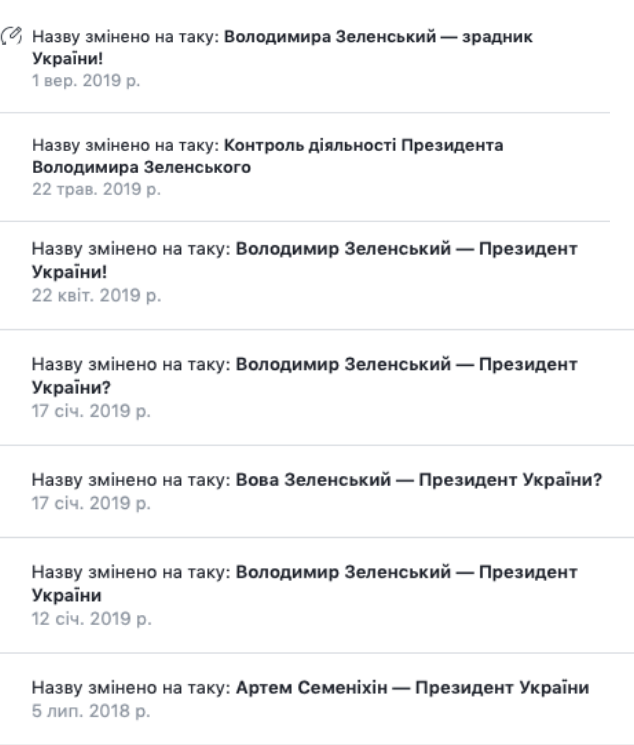Screen dimensions: 634x745
Task: Click the date under the "Вова Зеленський" entry
Action: click(87, 502)
